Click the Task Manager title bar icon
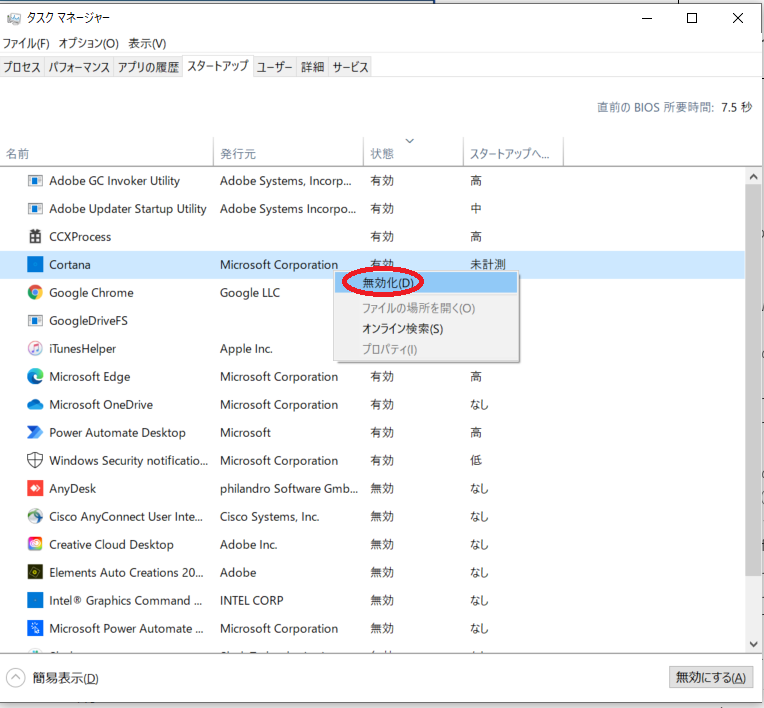The width and height of the screenshot is (764, 708). pyautogui.click(x=14, y=19)
